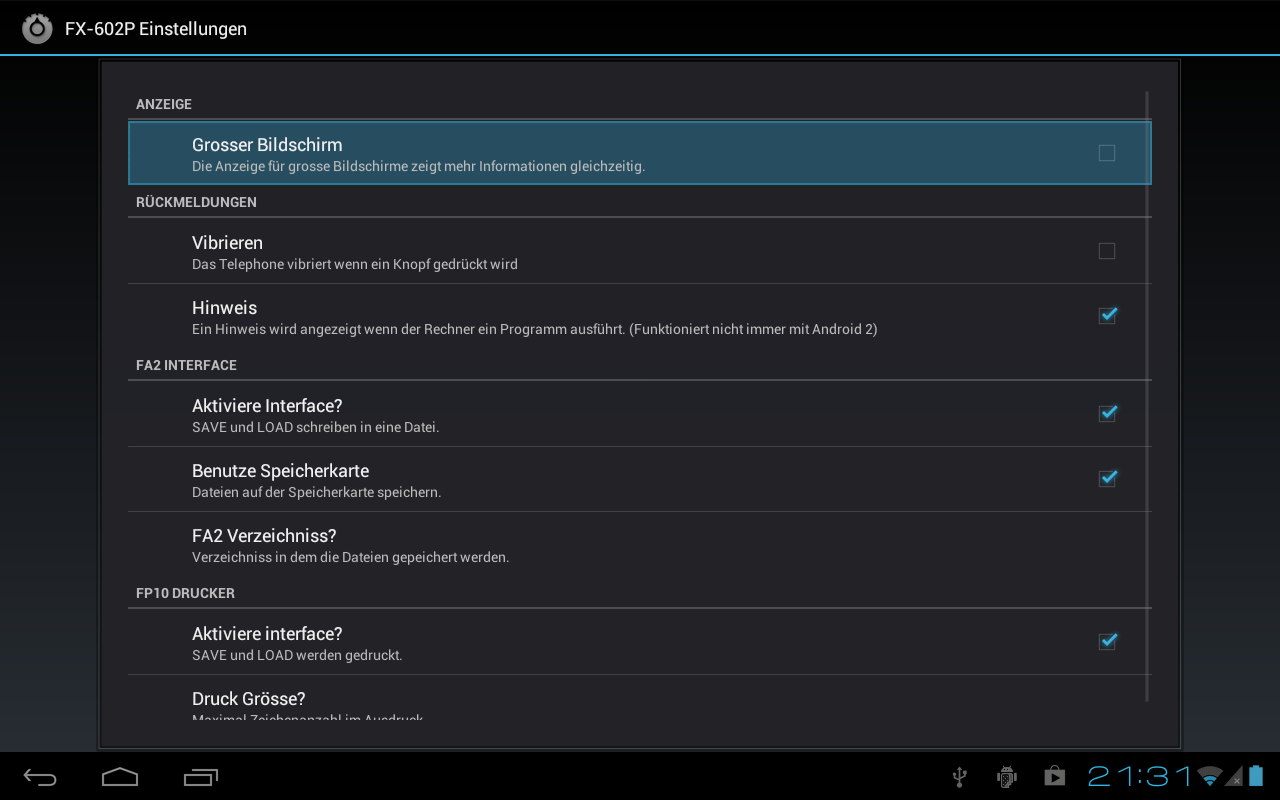Tap the Android debug robot icon
The width and height of the screenshot is (1280, 800).
point(1007,777)
